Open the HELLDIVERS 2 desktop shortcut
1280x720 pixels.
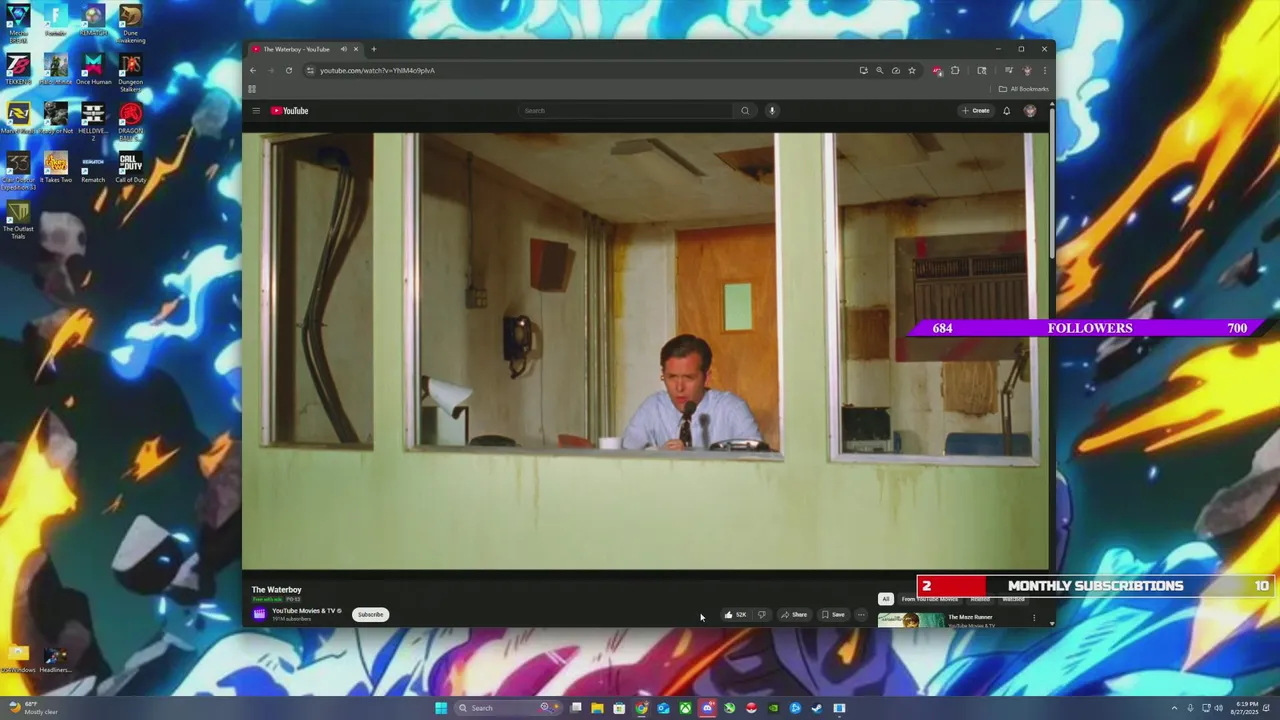point(93,121)
